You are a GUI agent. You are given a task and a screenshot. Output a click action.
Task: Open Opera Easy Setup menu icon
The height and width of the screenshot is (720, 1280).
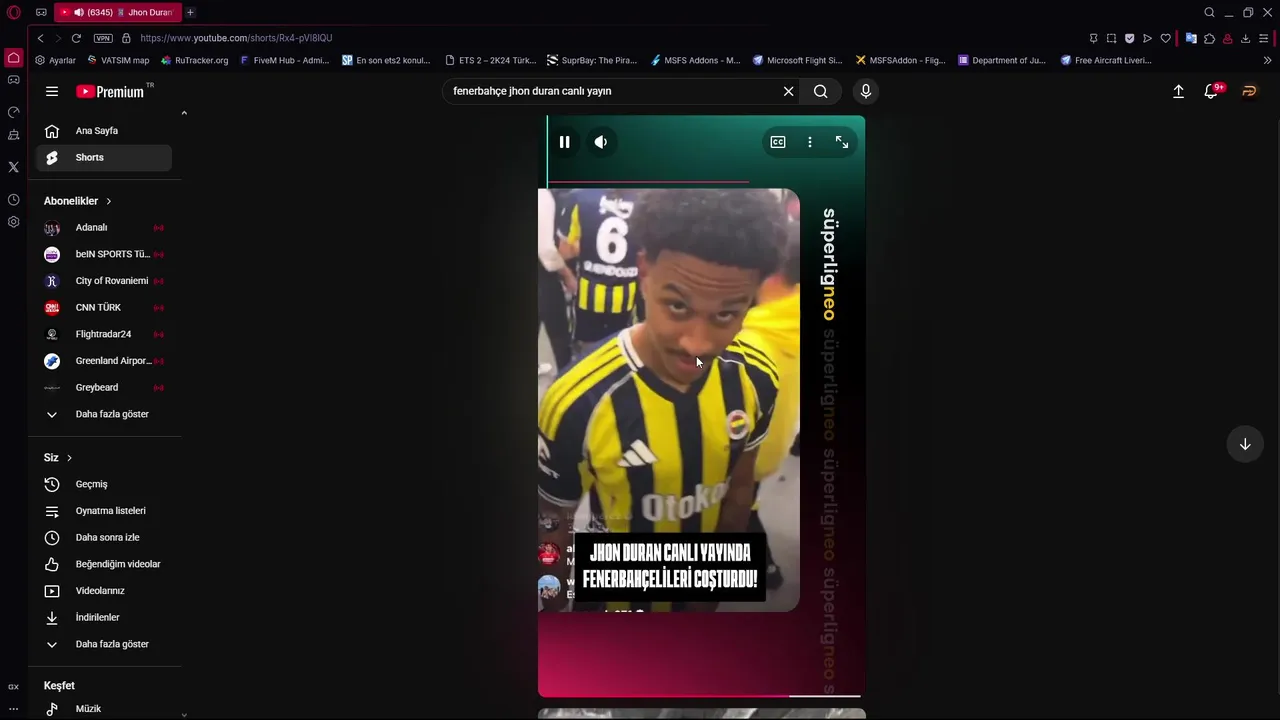pyautogui.click(x=1265, y=38)
